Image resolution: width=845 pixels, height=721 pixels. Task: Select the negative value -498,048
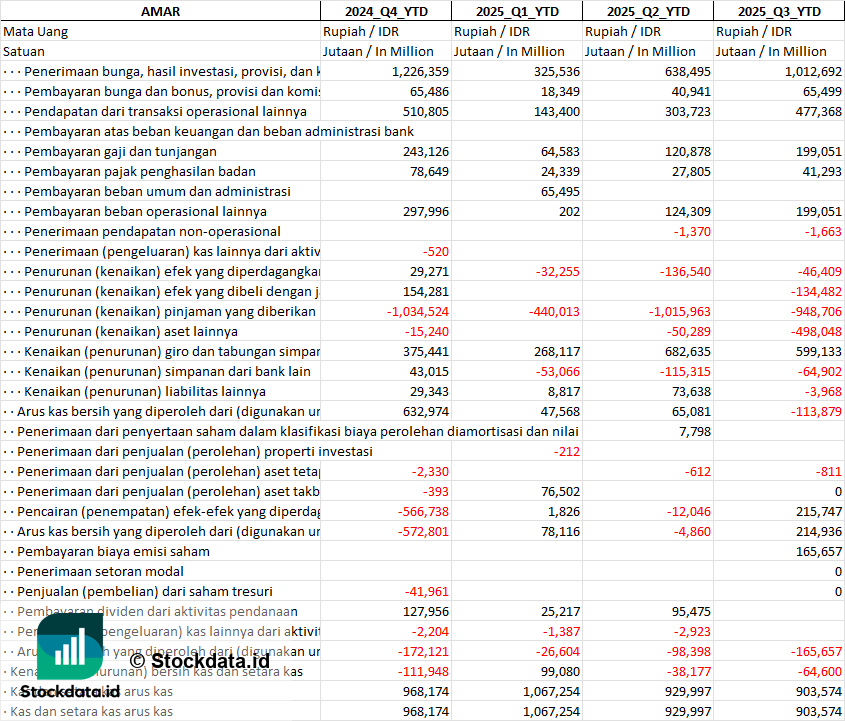[x=816, y=331]
